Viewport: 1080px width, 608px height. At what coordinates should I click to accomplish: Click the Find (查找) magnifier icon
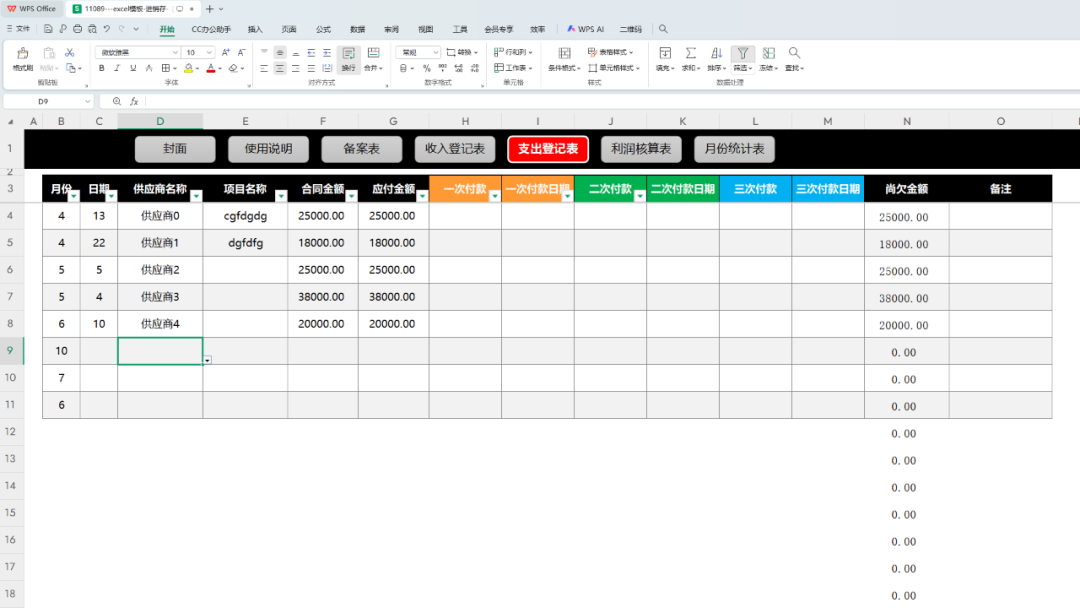pyautogui.click(x=794, y=53)
